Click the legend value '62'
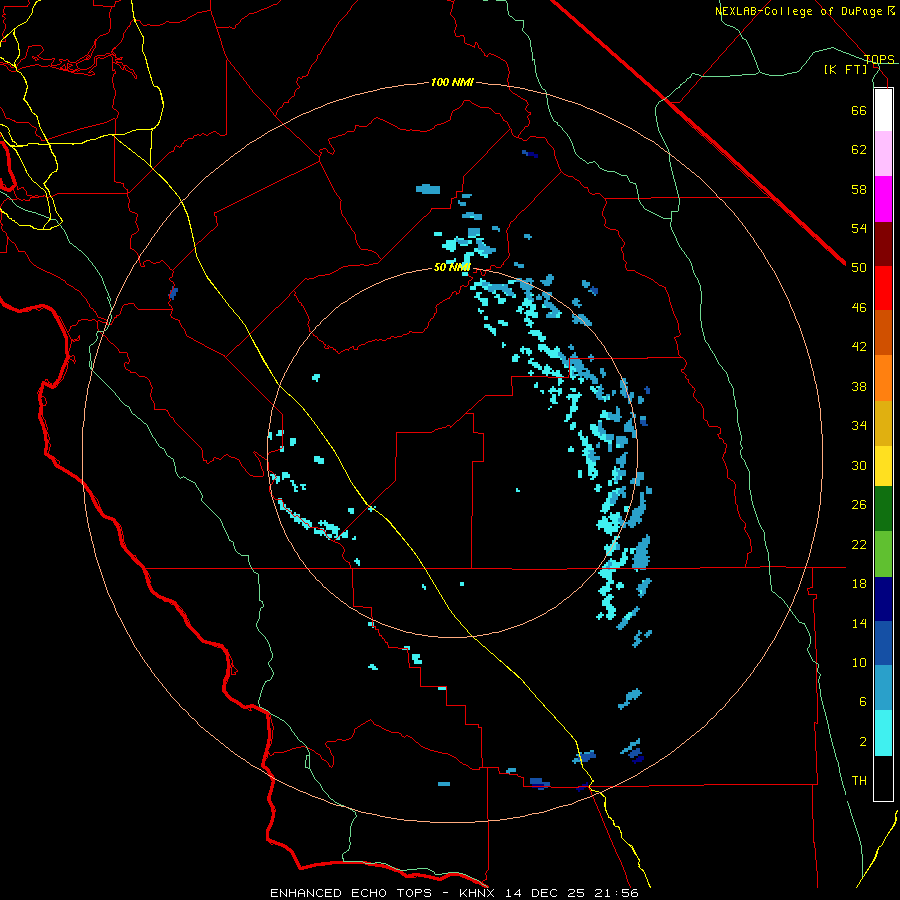The height and width of the screenshot is (900, 900). [859, 149]
